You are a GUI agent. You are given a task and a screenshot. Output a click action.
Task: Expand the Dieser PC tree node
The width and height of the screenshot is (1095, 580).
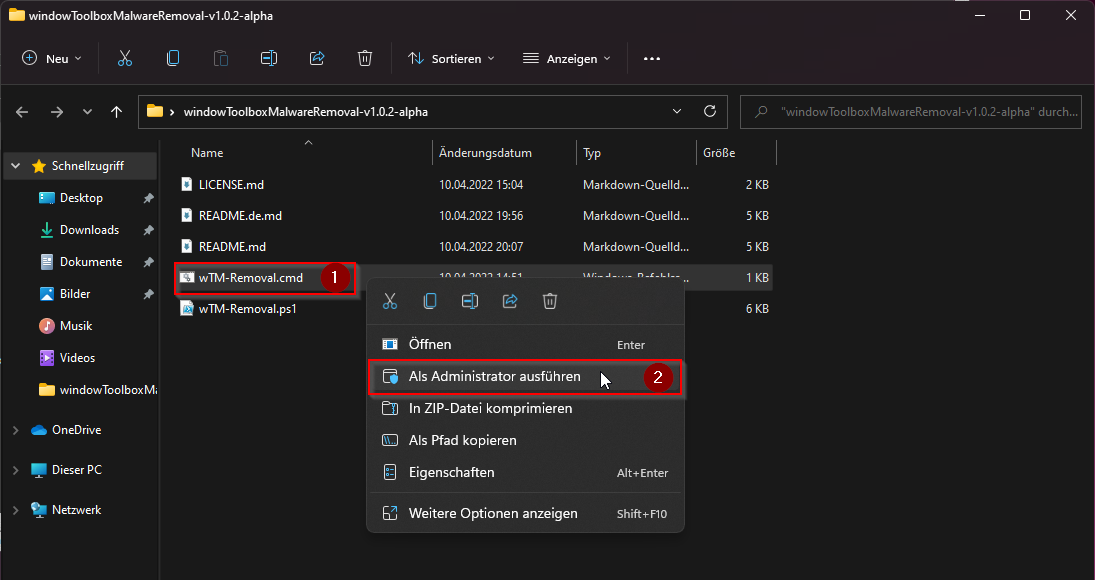[15, 470]
